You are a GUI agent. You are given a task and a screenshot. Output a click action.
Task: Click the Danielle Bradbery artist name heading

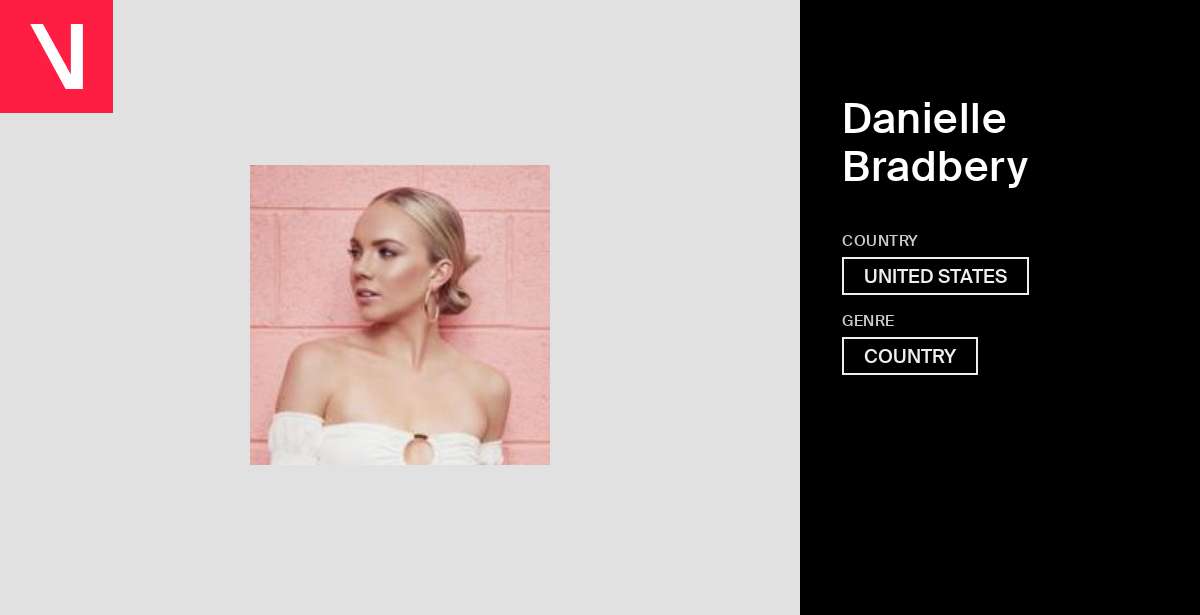point(935,142)
